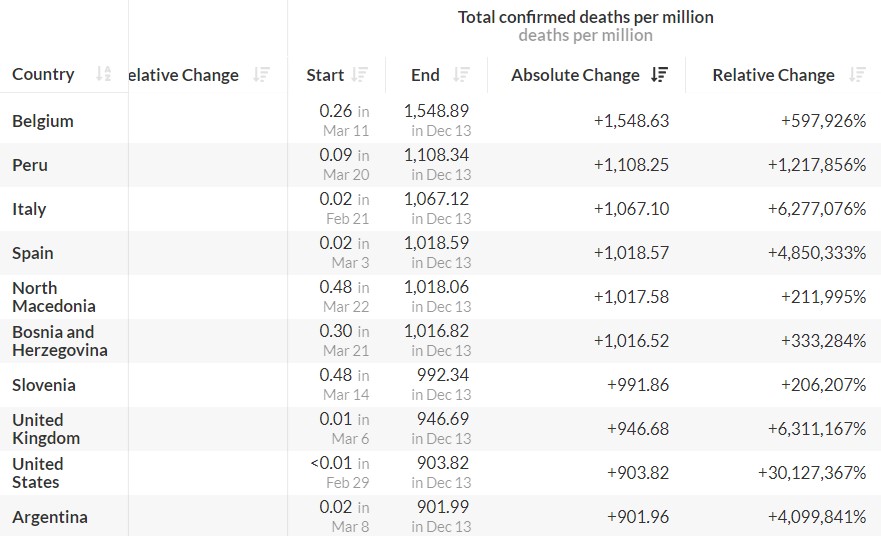Viewport: 881px width, 536px height.
Task: Click the sort icon next to End
Action: point(461,75)
